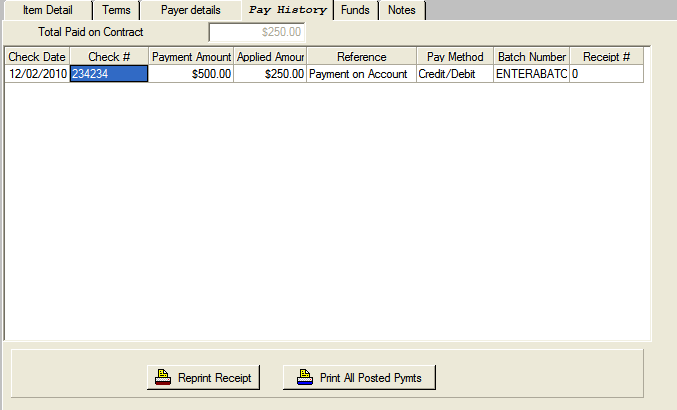The image size is (677, 410).
Task: Sort by Check Date column header
Action: [37, 57]
